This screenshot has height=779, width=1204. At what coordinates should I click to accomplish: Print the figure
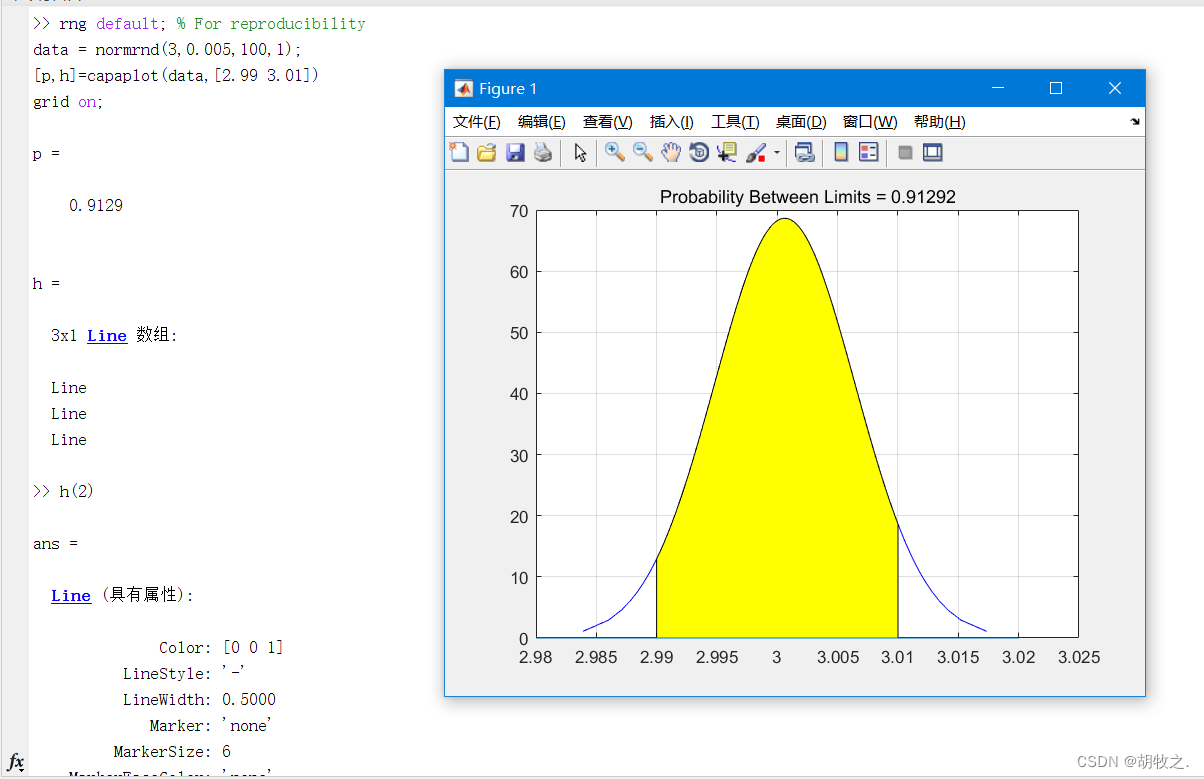(x=542, y=152)
